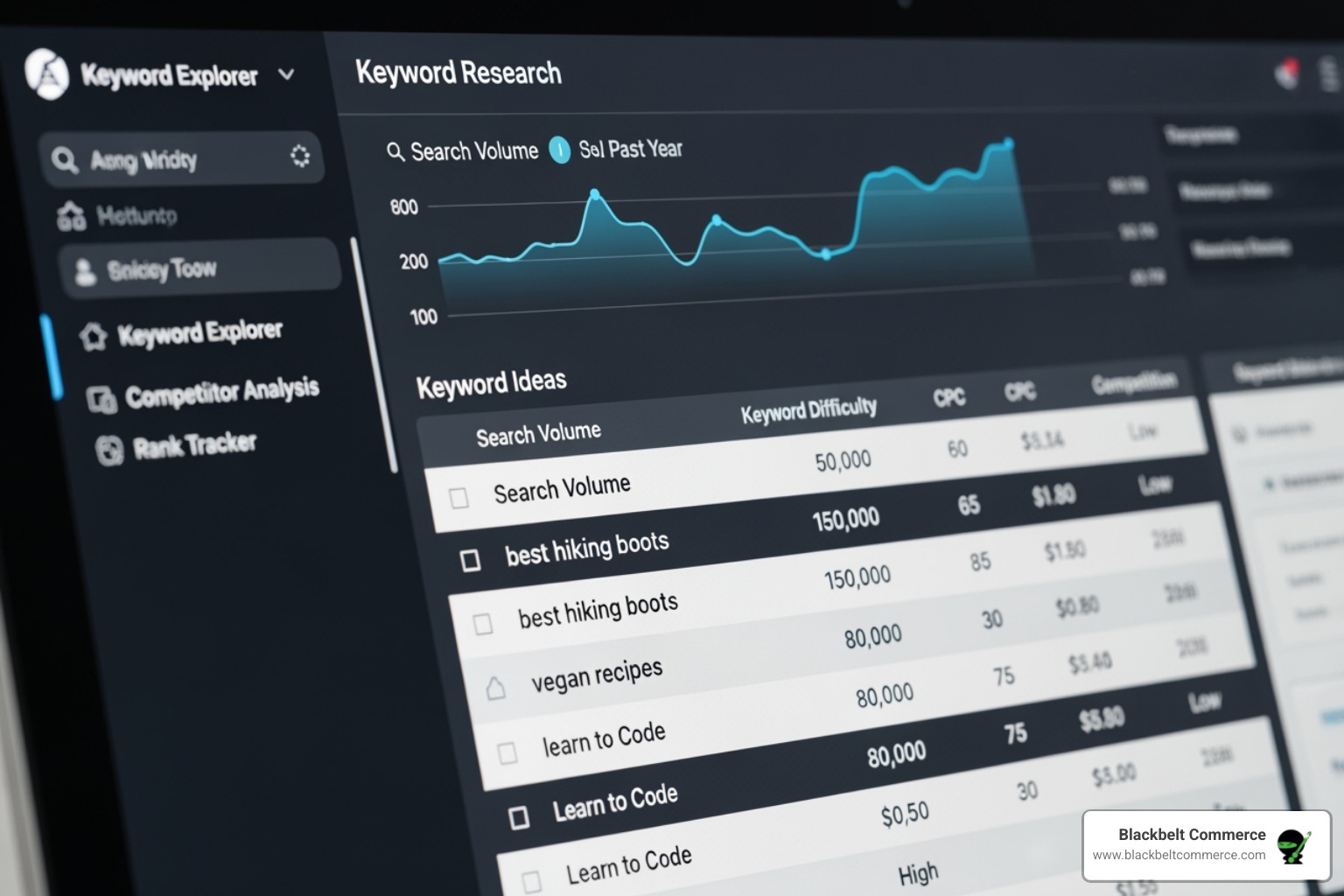Click the Search Volume column header
1344x896 pixels.
pos(538,434)
